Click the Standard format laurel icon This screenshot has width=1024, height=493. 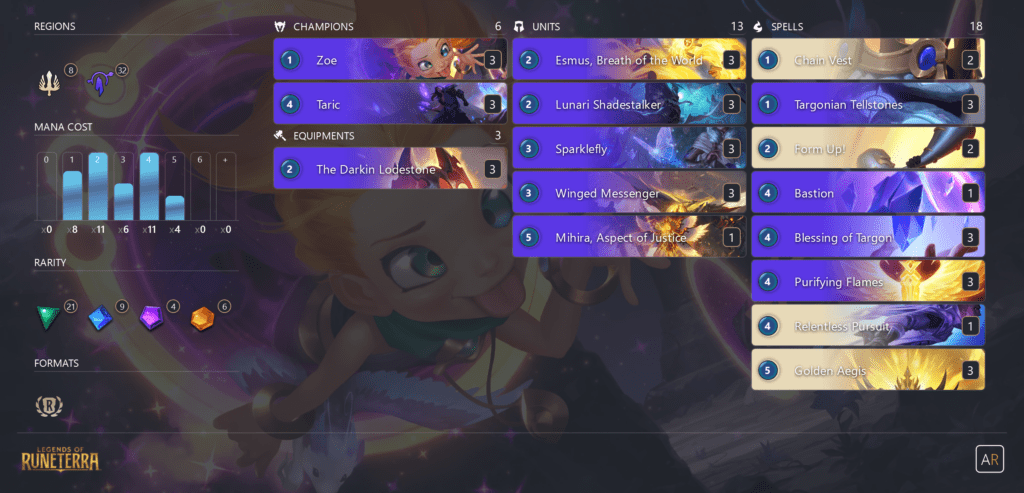[48, 406]
